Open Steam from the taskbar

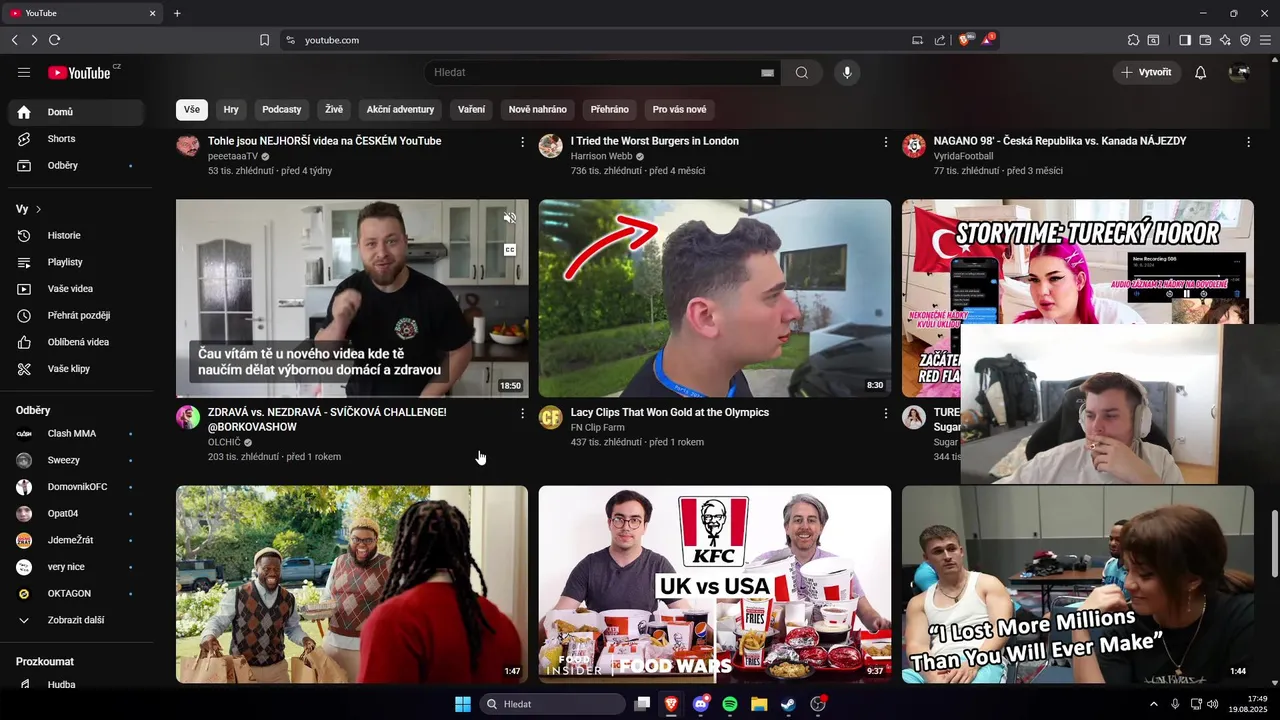(788, 704)
